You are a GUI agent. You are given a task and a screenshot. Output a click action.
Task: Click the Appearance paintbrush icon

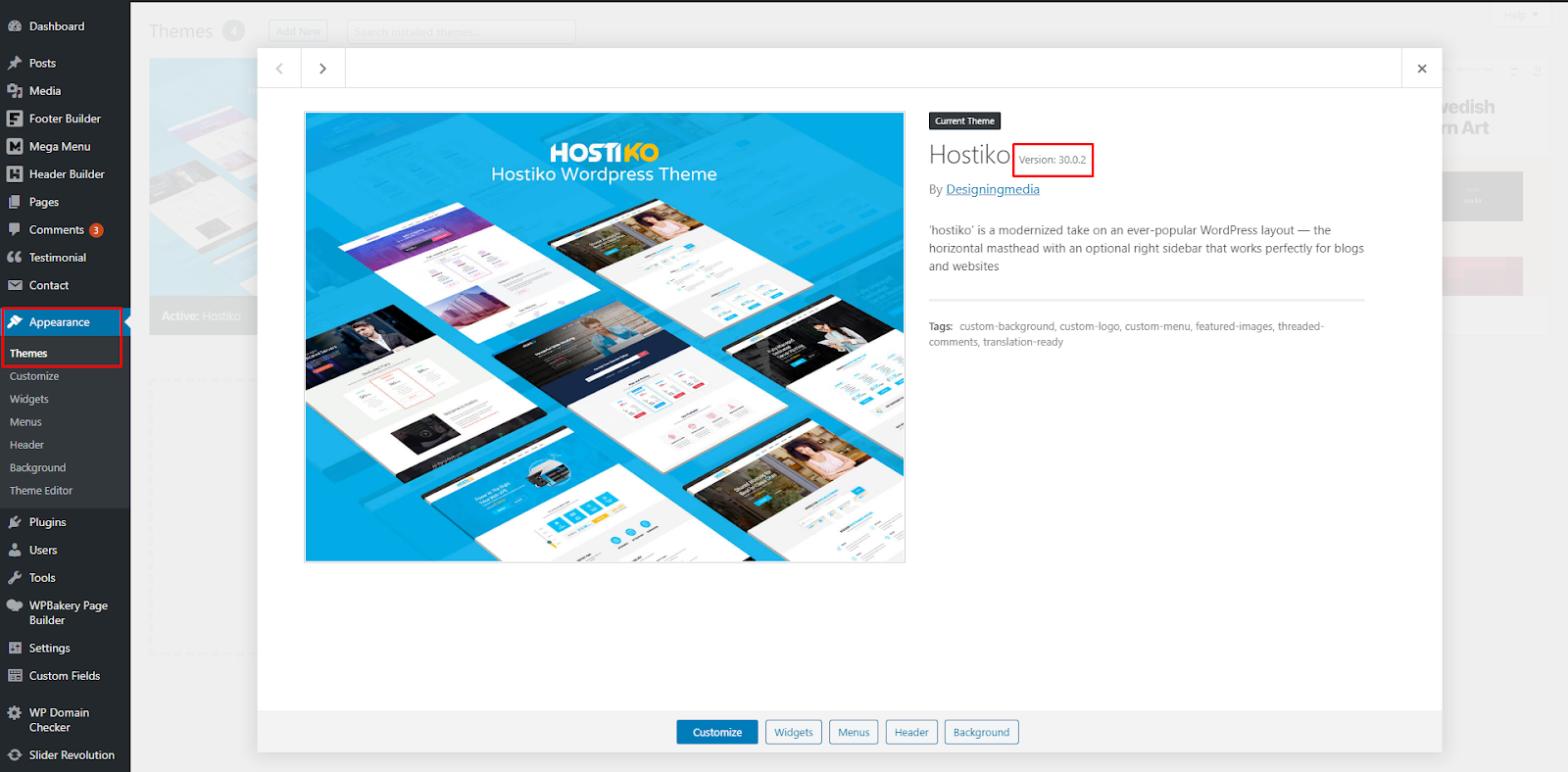pyautogui.click(x=15, y=322)
